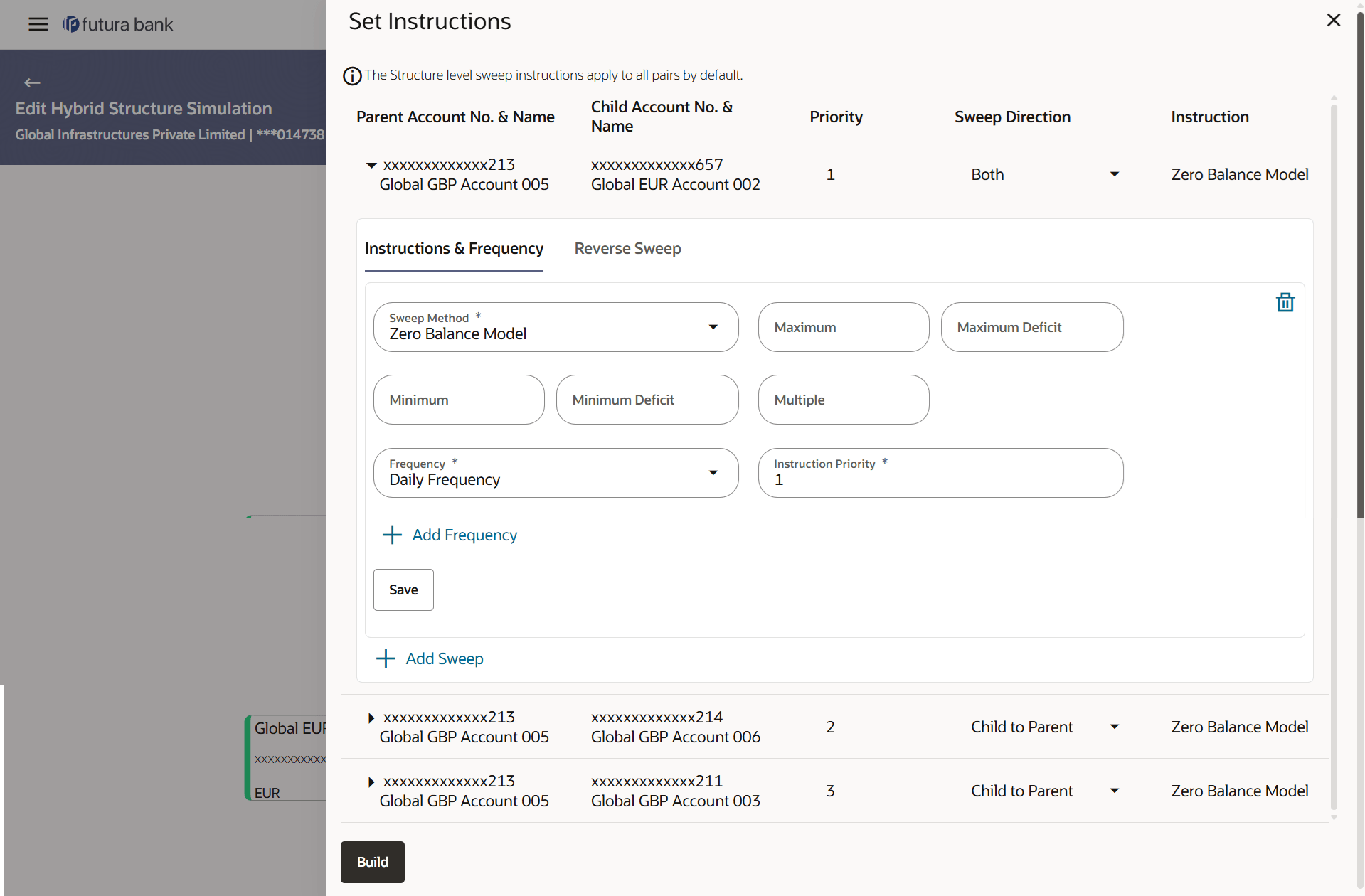Click the Maximum Deficit input field
Image resolution: width=1365 pixels, height=896 pixels.
[1031, 327]
